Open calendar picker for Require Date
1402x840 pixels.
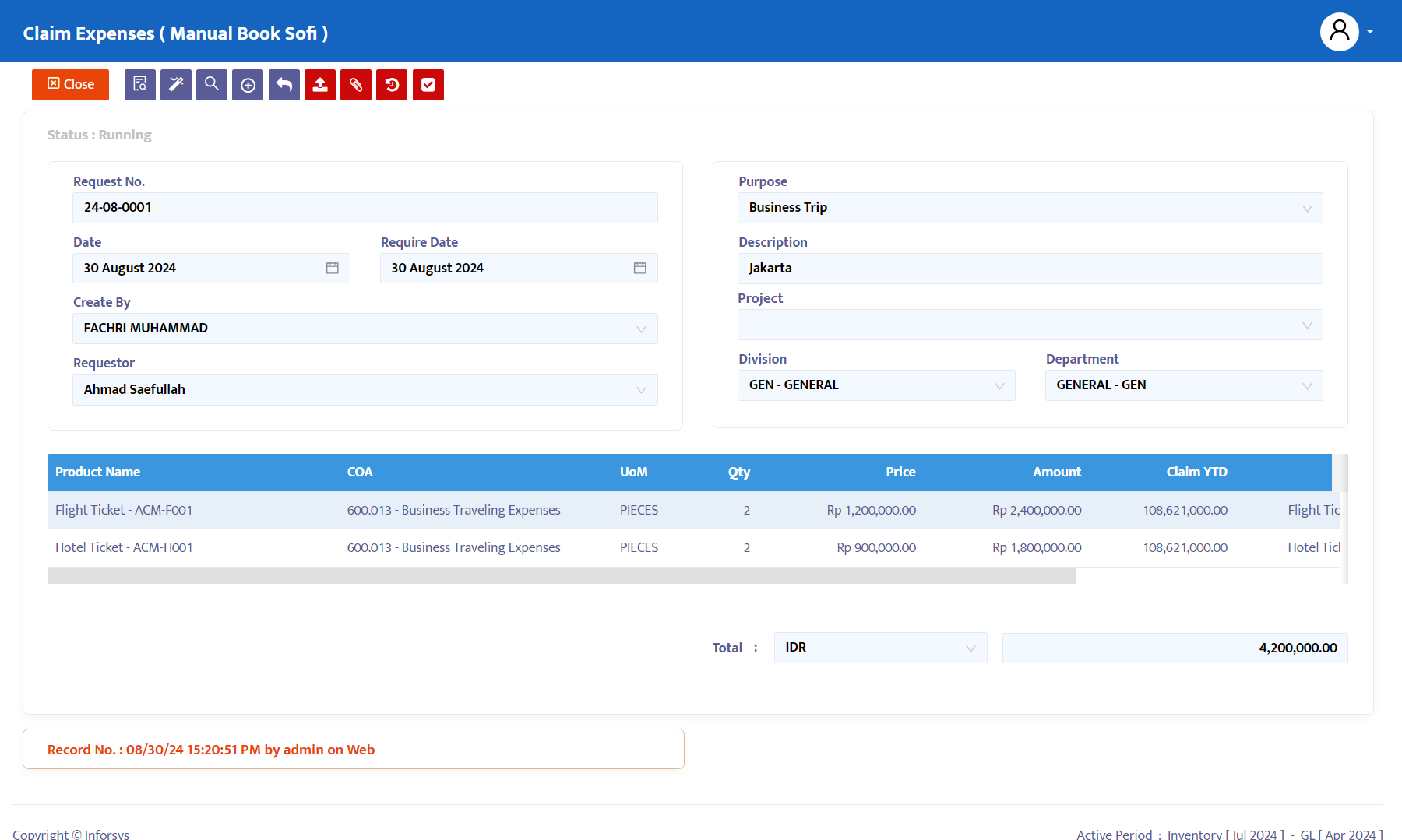pos(640,268)
